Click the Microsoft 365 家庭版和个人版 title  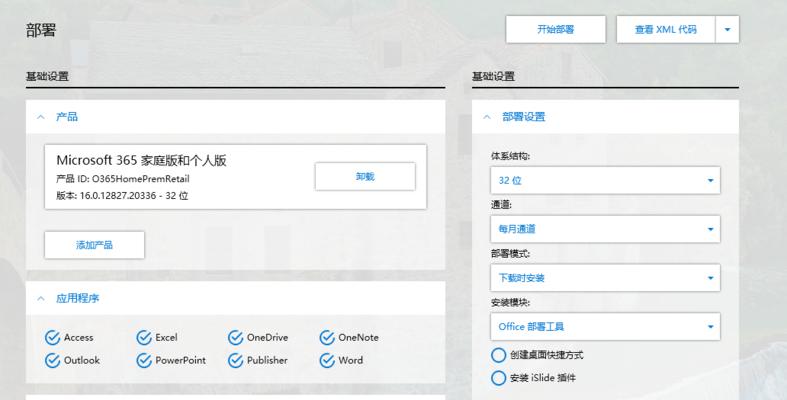pos(142,161)
